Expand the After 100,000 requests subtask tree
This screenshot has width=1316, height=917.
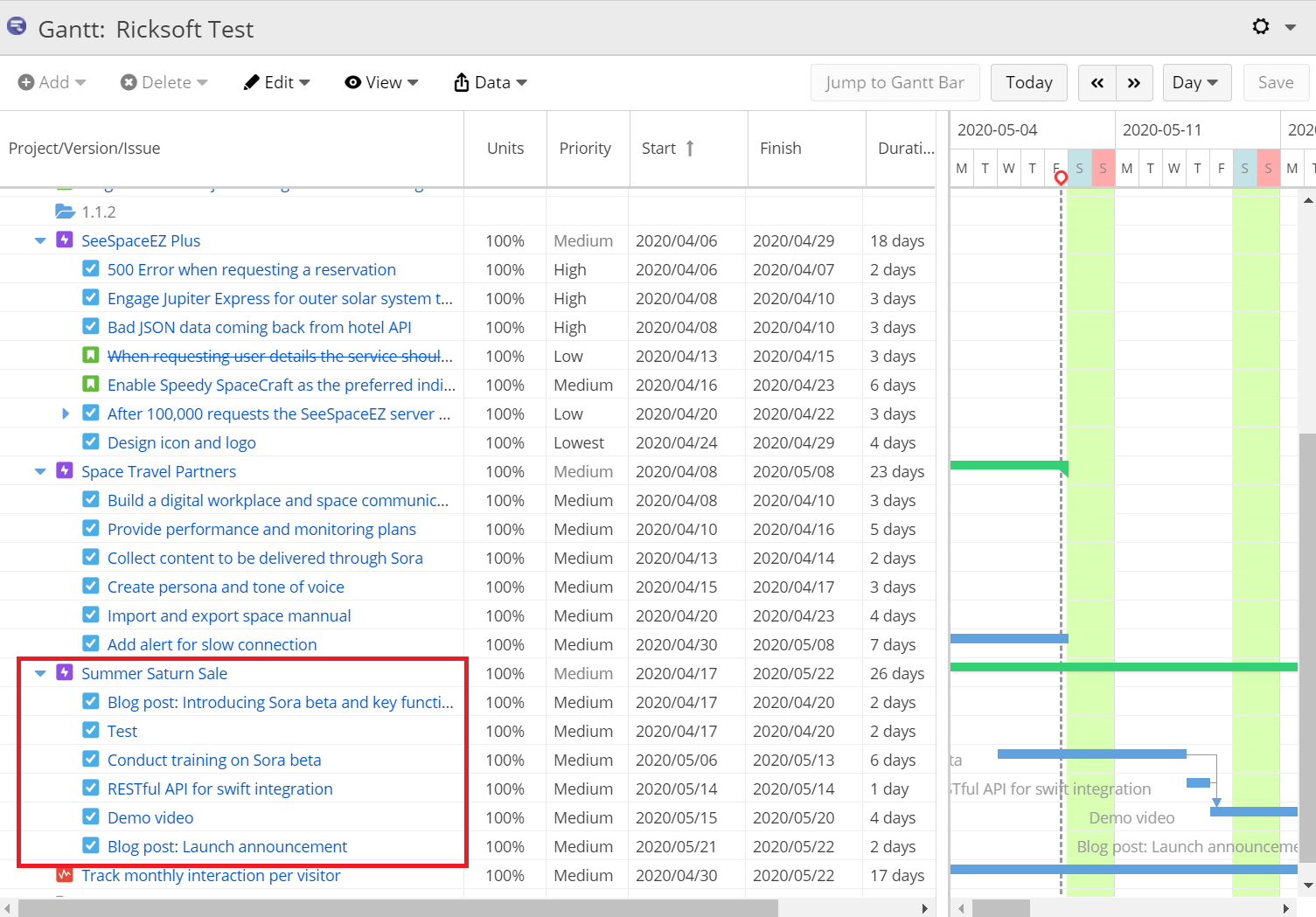coord(66,413)
